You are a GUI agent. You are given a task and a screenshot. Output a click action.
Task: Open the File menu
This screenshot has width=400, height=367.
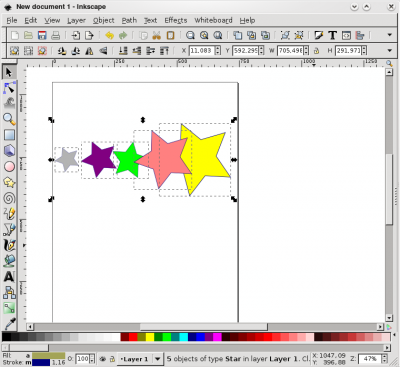pyautogui.click(x=12, y=20)
